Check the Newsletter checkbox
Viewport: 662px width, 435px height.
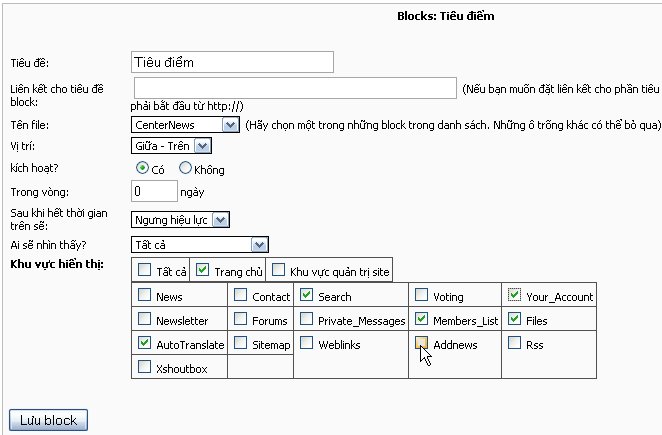click(x=144, y=318)
